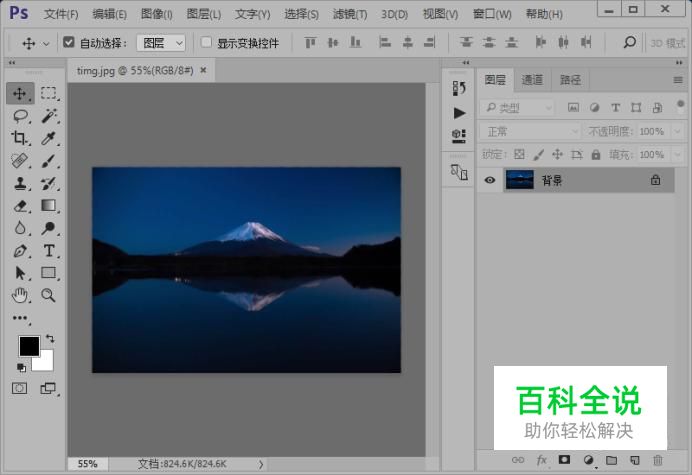Open the 图像(I) menu
The width and height of the screenshot is (692, 475).
pyautogui.click(x=157, y=14)
